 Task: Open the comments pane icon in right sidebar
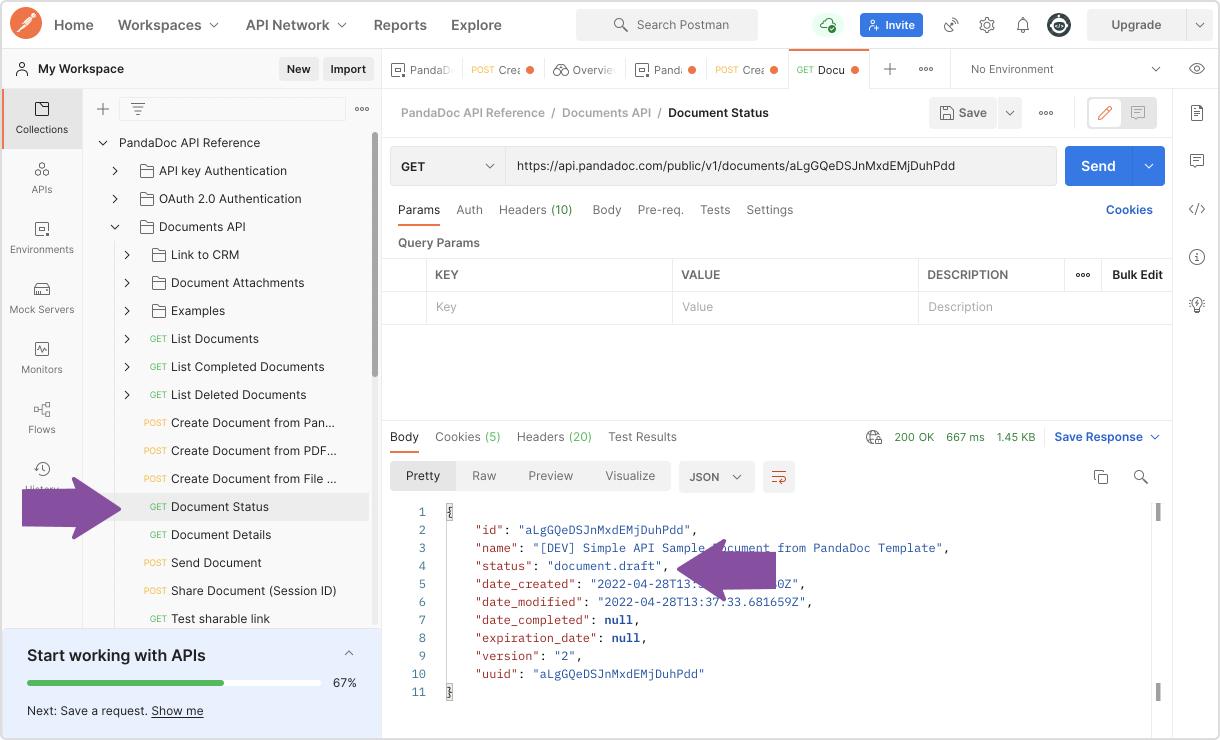(x=1197, y=161)
